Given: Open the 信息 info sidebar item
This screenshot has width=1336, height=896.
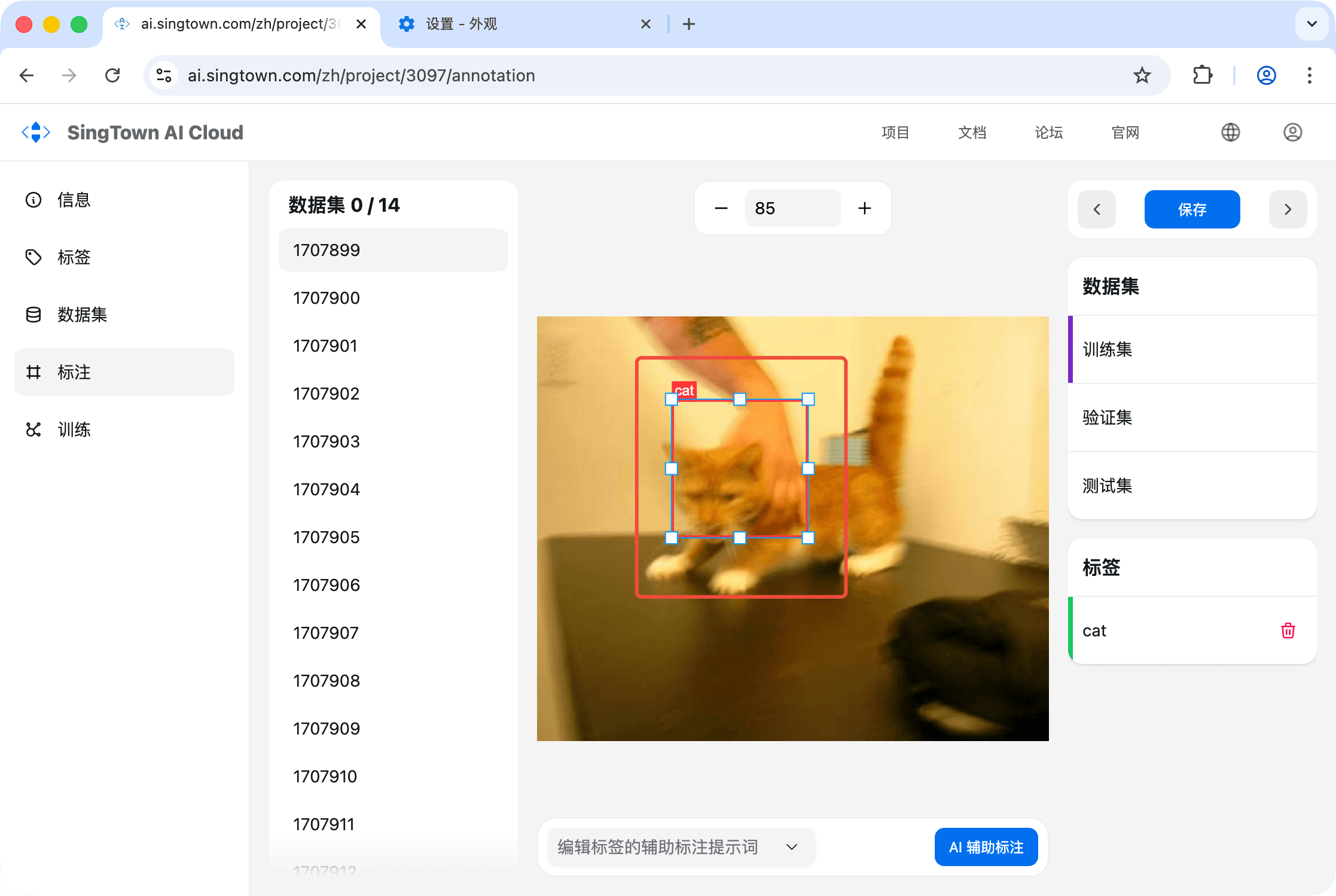Looking at the screenshot, I should pos(74,200).
